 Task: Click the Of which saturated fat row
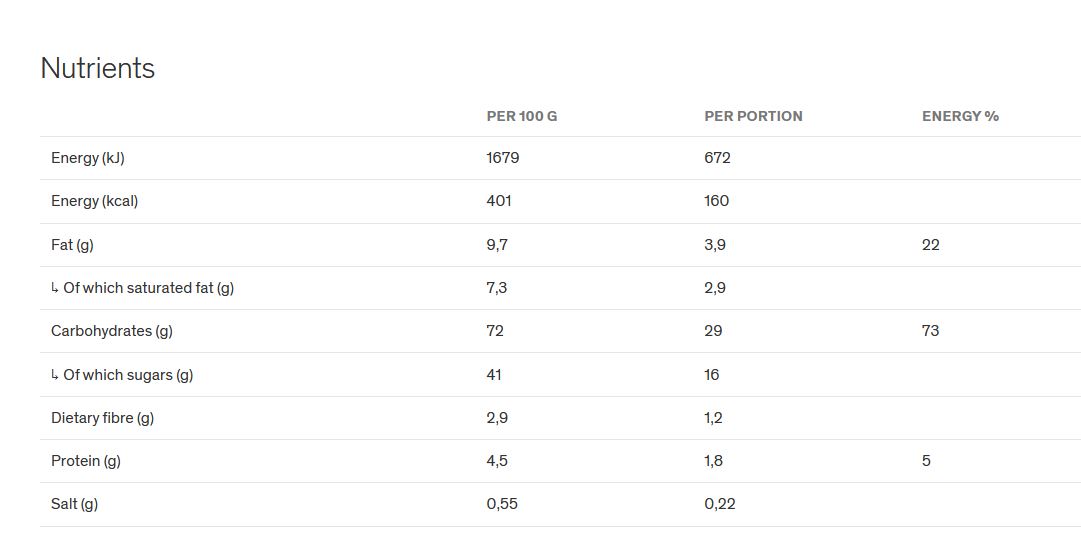click(x=560, y=288)
